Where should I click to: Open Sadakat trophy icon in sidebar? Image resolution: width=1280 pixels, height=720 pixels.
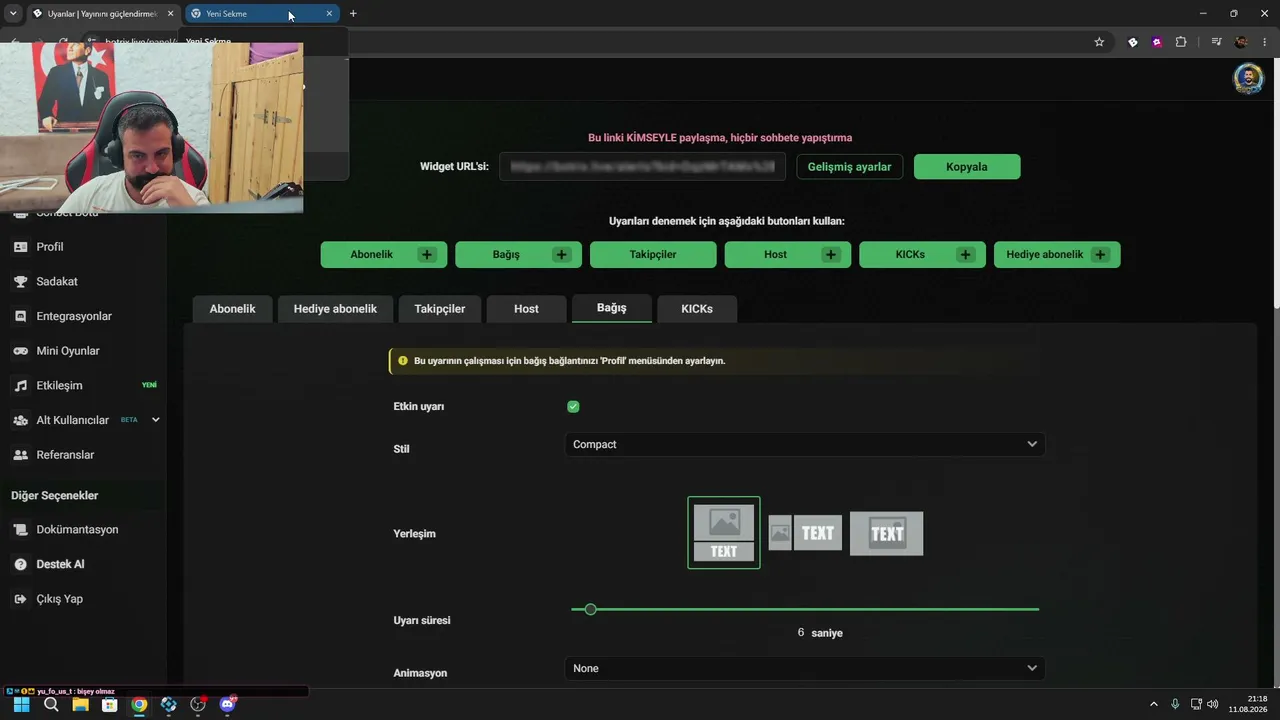pos(20,282)
